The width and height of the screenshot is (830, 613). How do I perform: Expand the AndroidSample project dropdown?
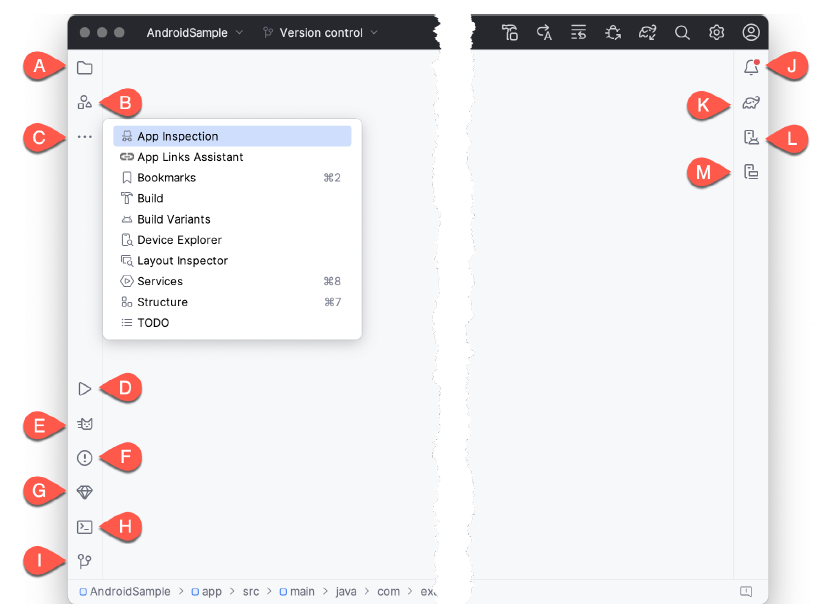click(194, 33)
